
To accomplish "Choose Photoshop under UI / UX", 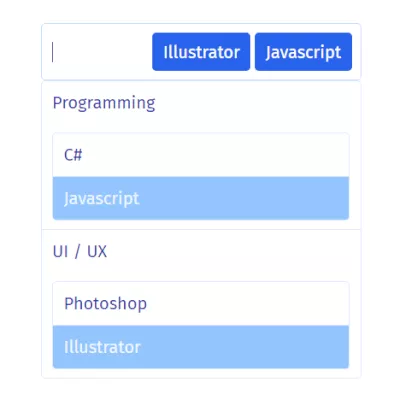I will tap(201, 304).
